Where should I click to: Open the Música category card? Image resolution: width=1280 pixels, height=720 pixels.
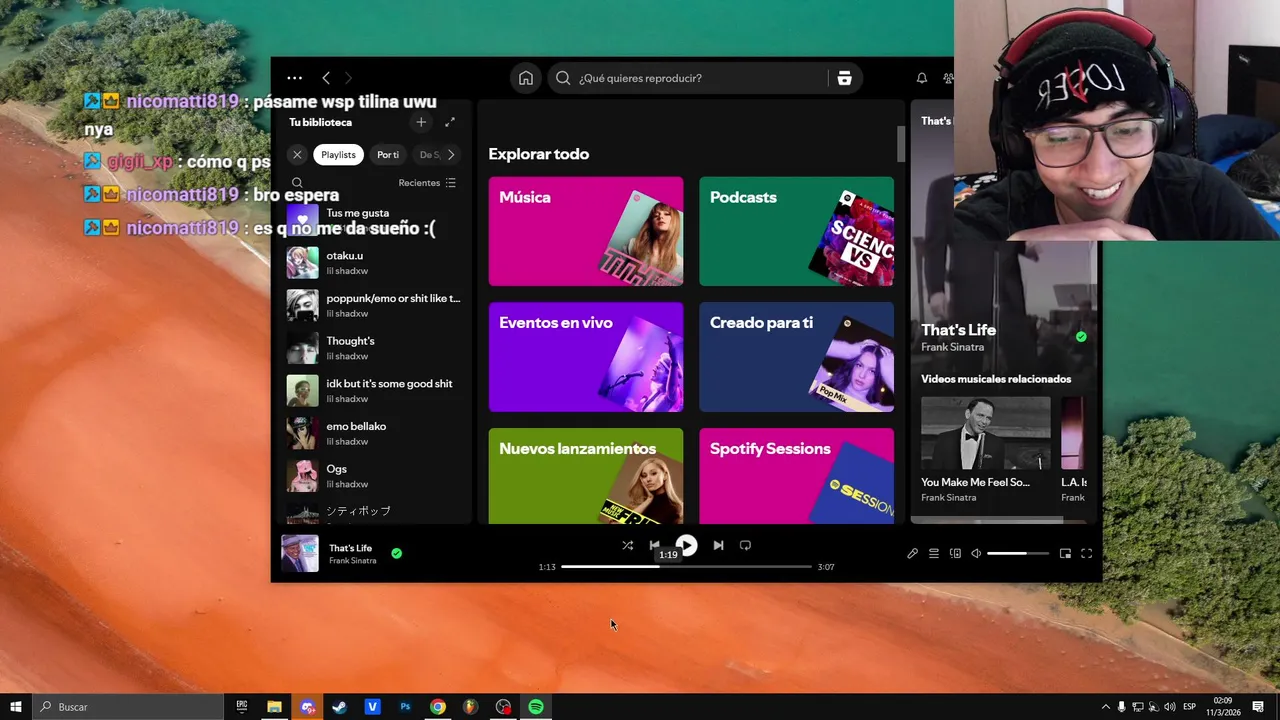tap(586, 231)
